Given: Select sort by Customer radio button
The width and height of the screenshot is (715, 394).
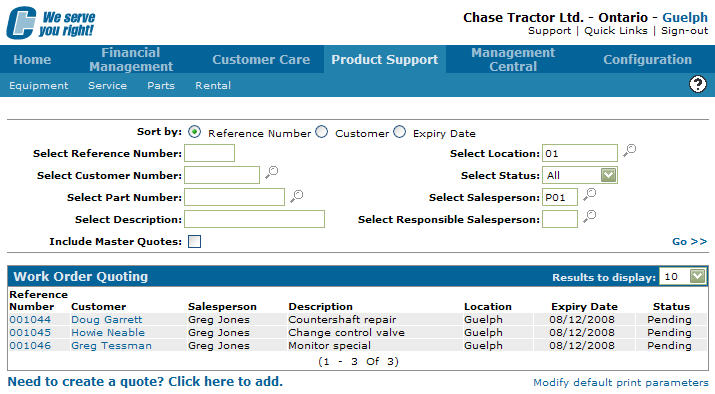Looking at the screenshot, I should point(321,132).
